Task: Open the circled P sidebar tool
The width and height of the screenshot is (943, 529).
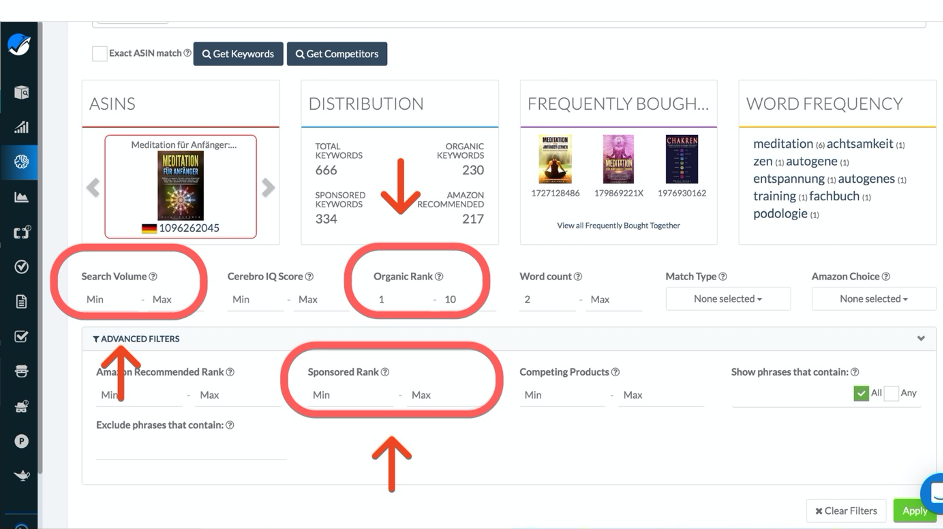Action: [21, 441]
